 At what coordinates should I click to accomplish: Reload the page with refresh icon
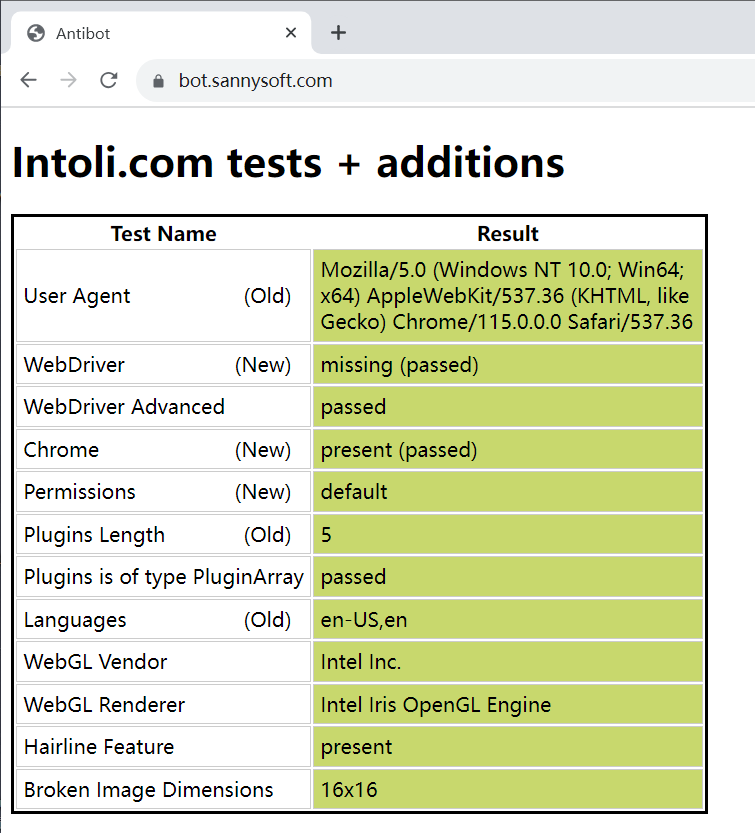109,81
